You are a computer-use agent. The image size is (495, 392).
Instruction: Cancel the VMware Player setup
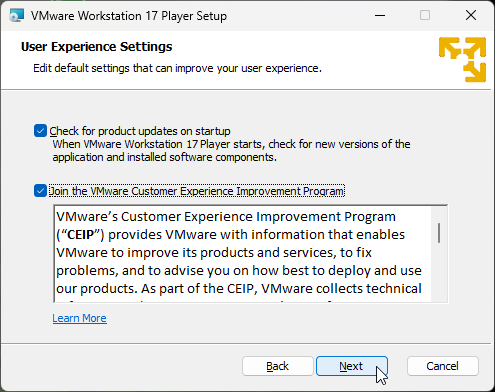click(x=443, y=366)
